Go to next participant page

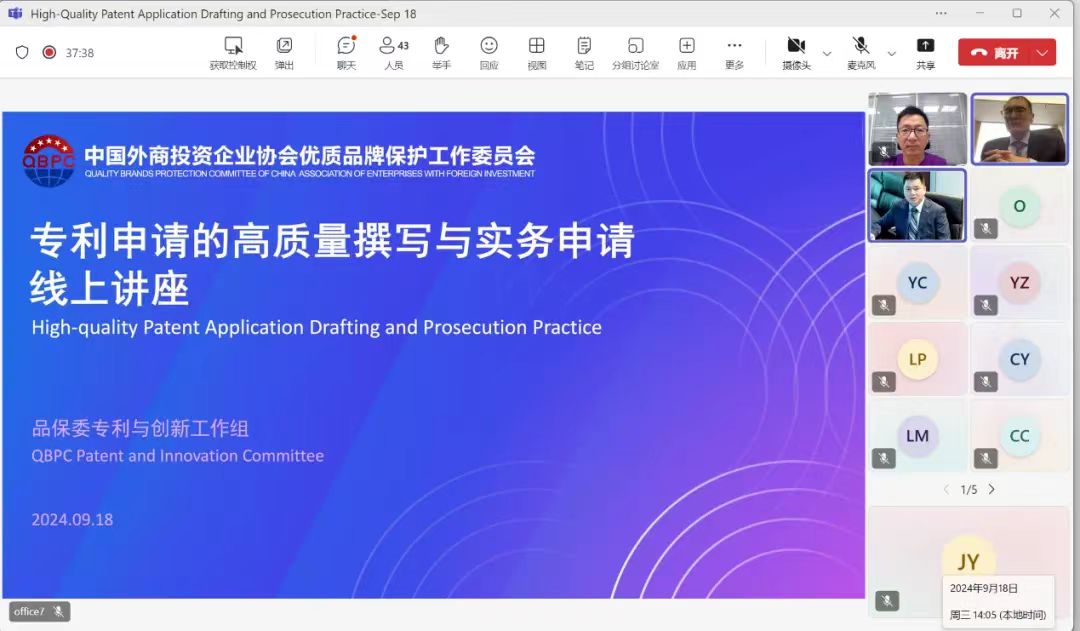(992, 489)
